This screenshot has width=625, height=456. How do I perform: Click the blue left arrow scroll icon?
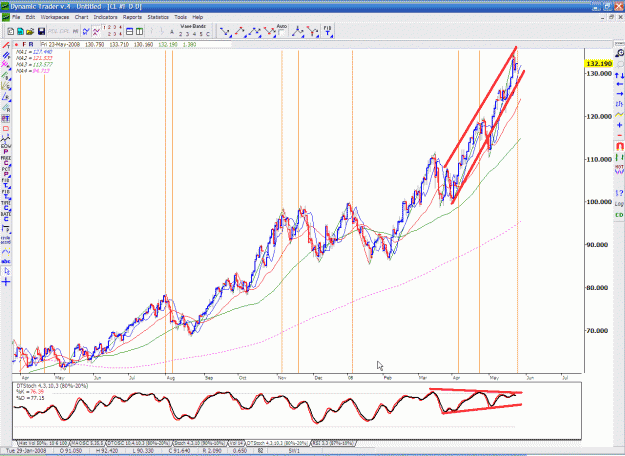[619, 84]
